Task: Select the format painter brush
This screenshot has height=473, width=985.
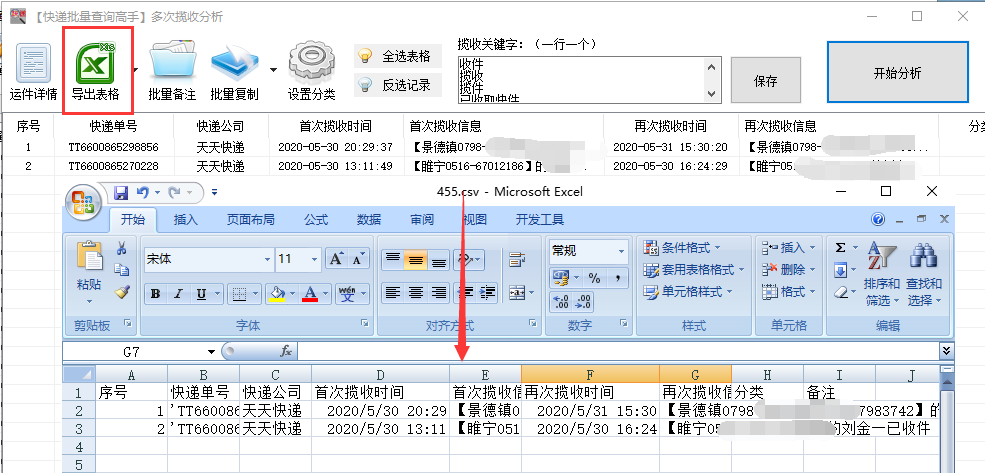Action: point(122,292)
